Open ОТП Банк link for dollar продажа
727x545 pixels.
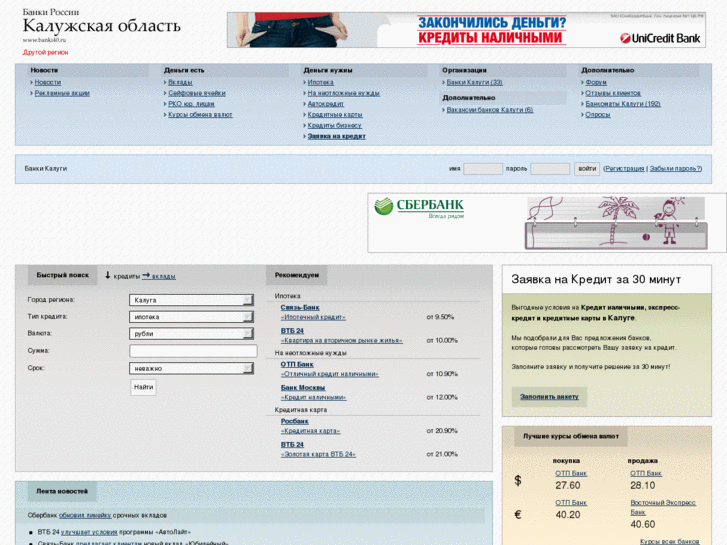(x=645, y=473)
